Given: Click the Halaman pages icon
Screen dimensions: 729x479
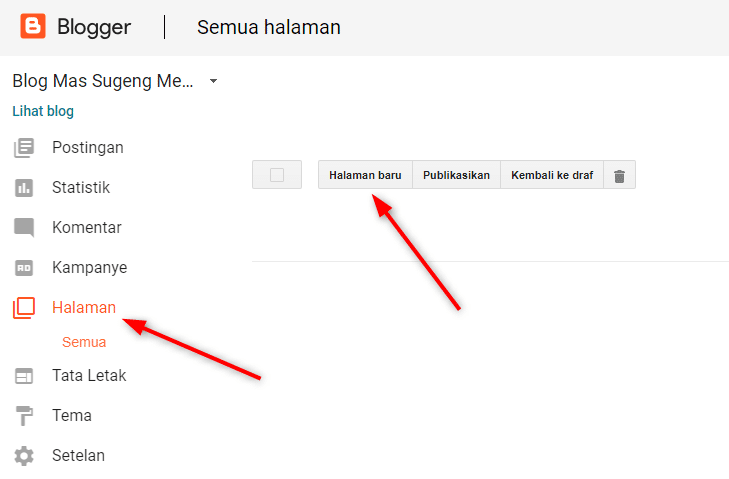Looking at the screenshot, I should coord(24,308).
